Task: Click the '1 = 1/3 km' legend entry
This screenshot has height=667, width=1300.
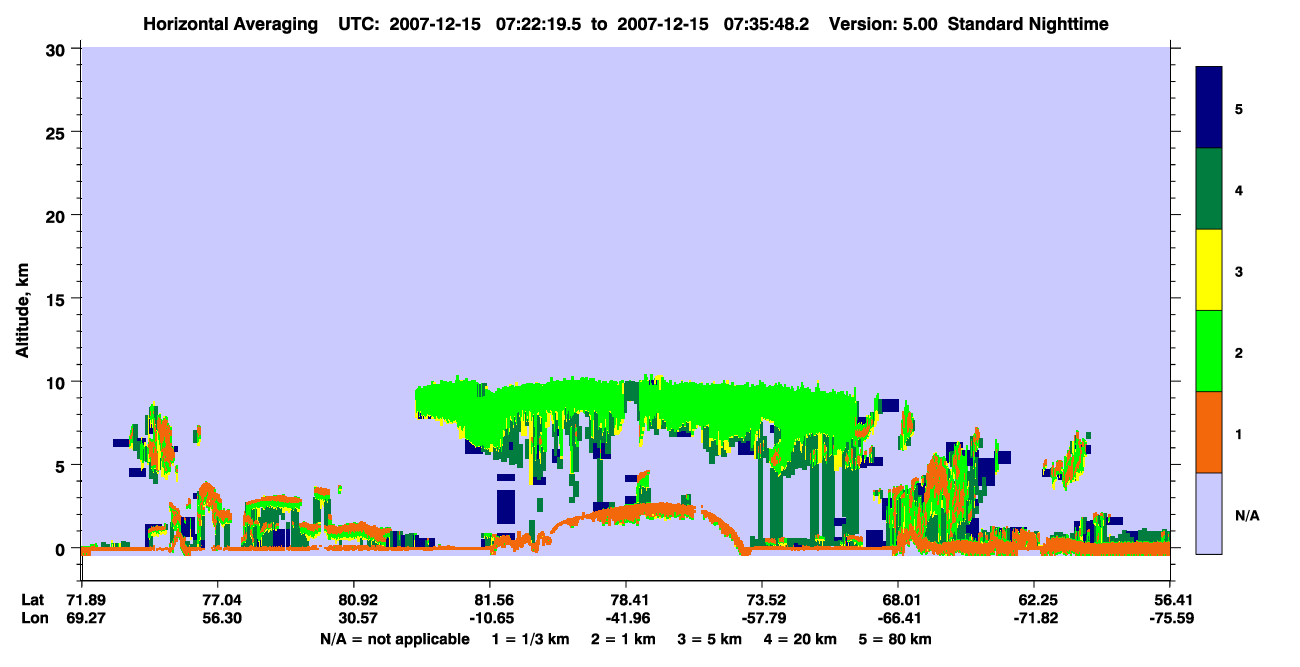Action: tap(533, 639)
